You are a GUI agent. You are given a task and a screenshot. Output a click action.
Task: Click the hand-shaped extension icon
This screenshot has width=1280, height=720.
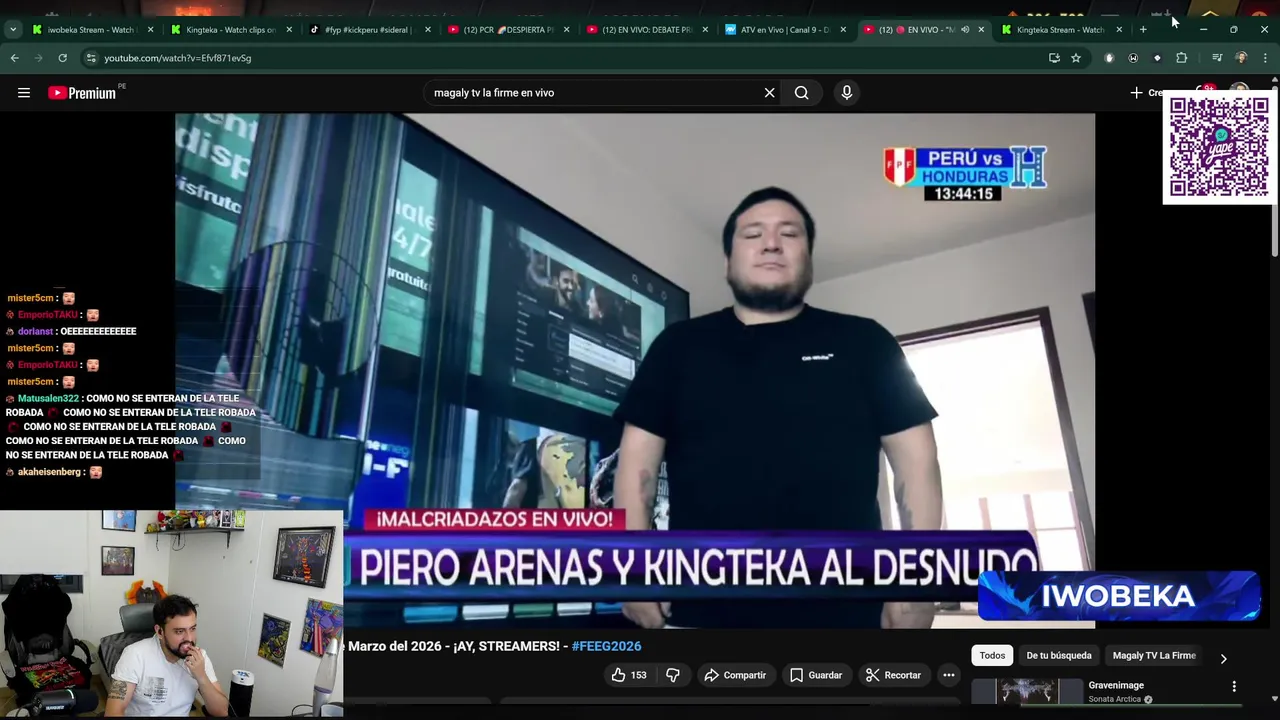pyautogui.click(x=1109, y=58)
